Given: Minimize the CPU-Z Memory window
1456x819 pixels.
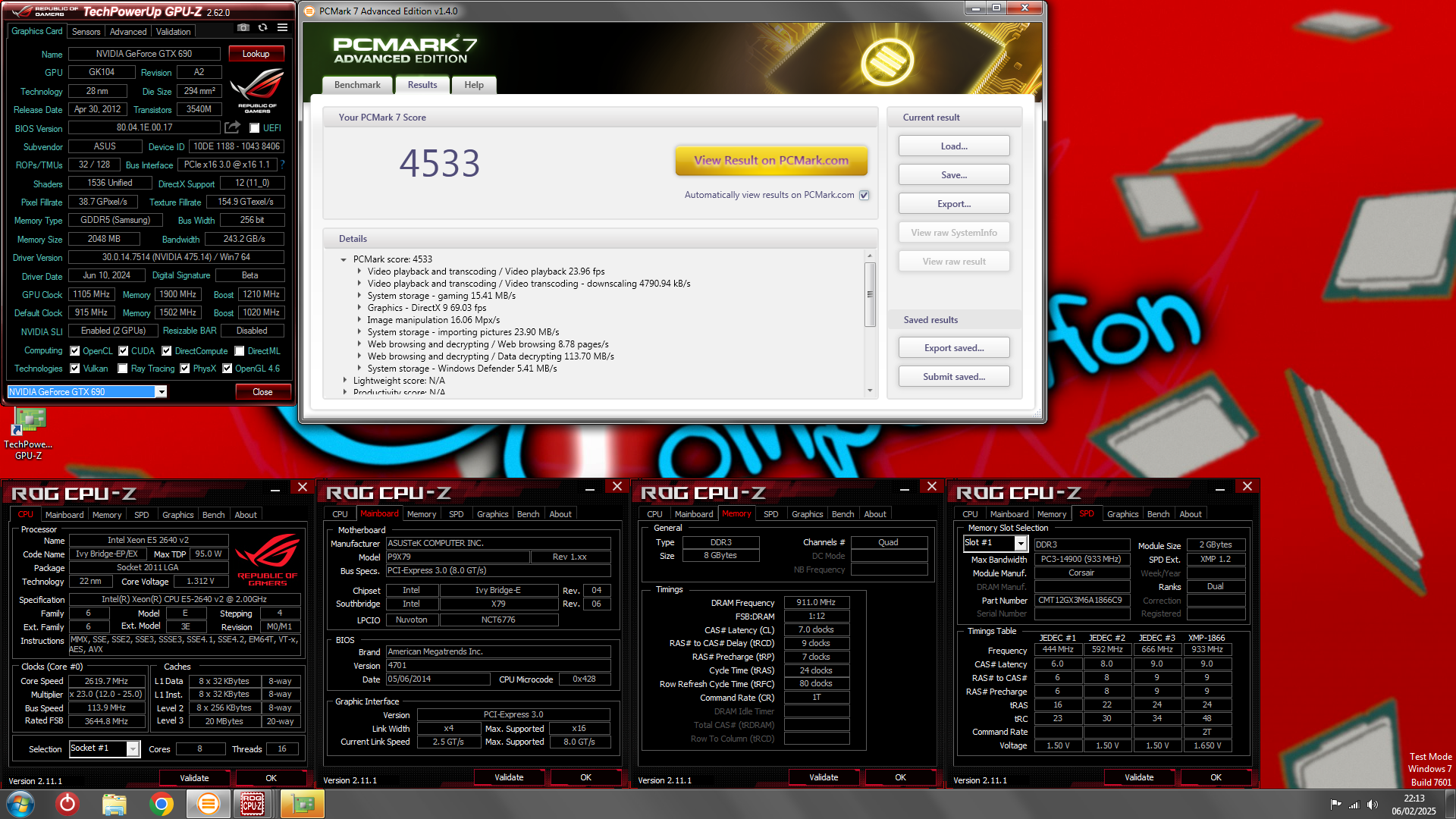Looking at the screenshot, I should click(905, 490).
